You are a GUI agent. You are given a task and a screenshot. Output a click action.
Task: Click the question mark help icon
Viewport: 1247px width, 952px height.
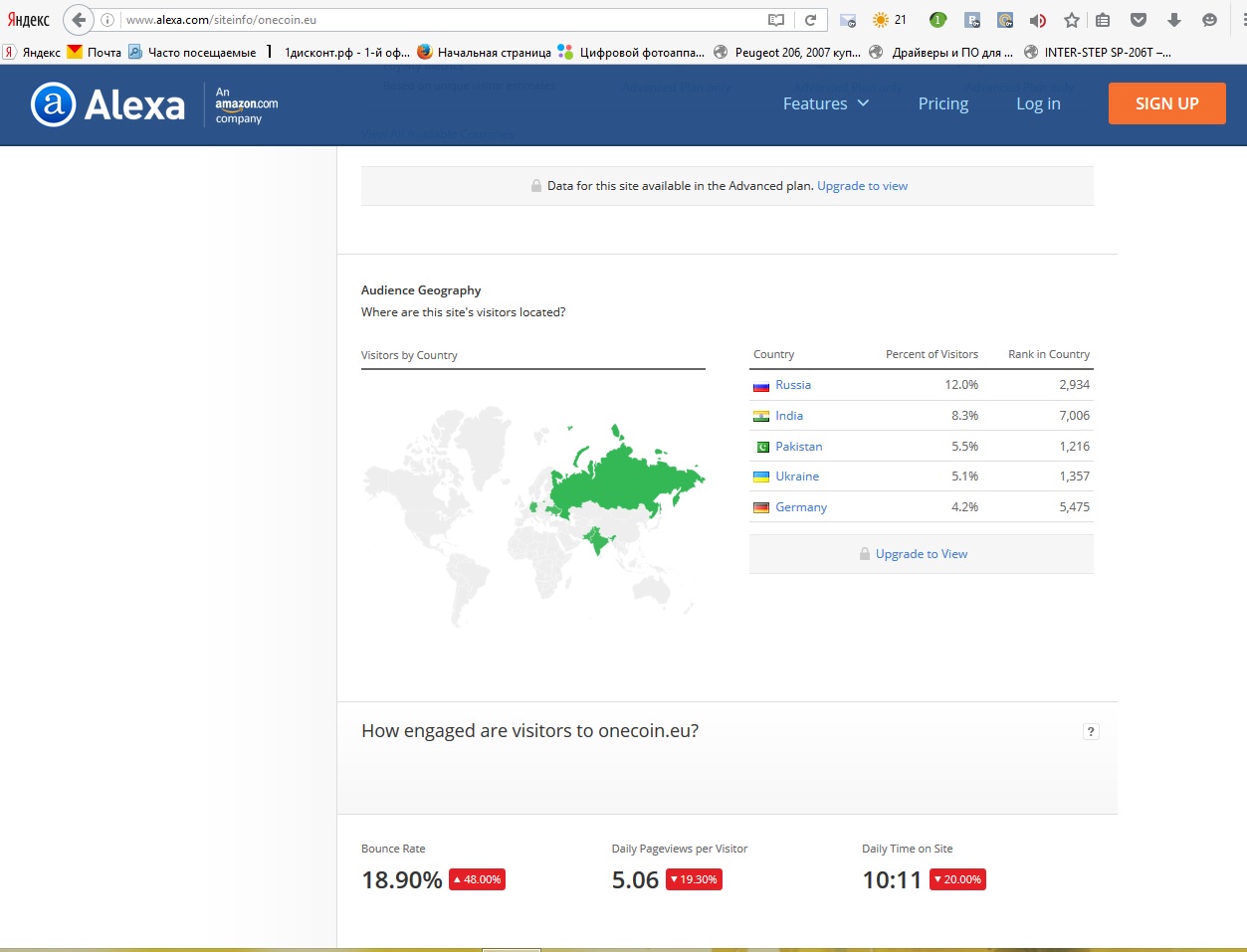1091,732
